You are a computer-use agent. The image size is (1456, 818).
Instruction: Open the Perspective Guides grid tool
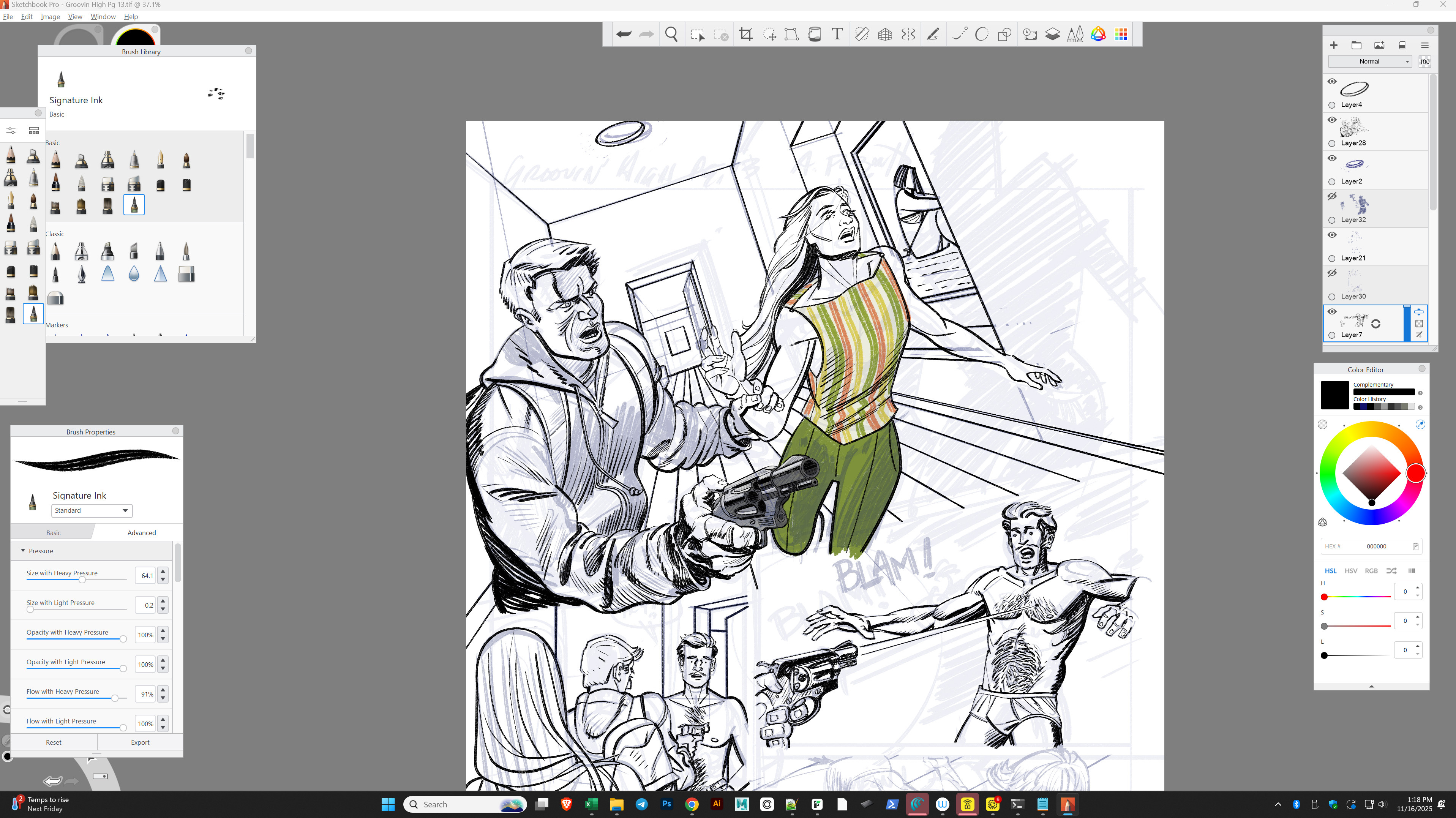[x=885, y=35]
